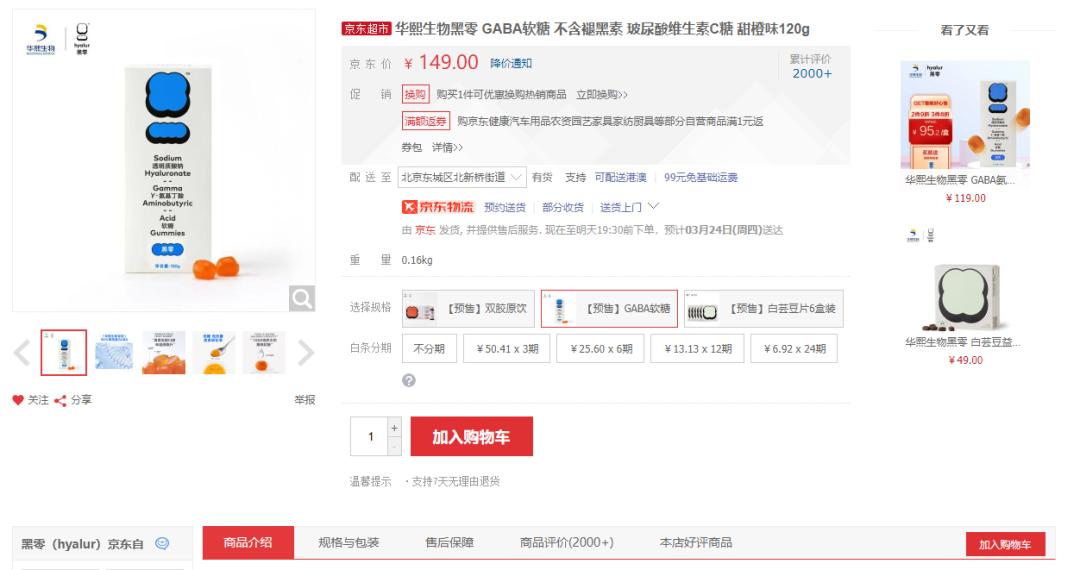Choose 【预售】GABA软糖 specification
This screenshot has height=570, width=1080.
coord(610,308)
